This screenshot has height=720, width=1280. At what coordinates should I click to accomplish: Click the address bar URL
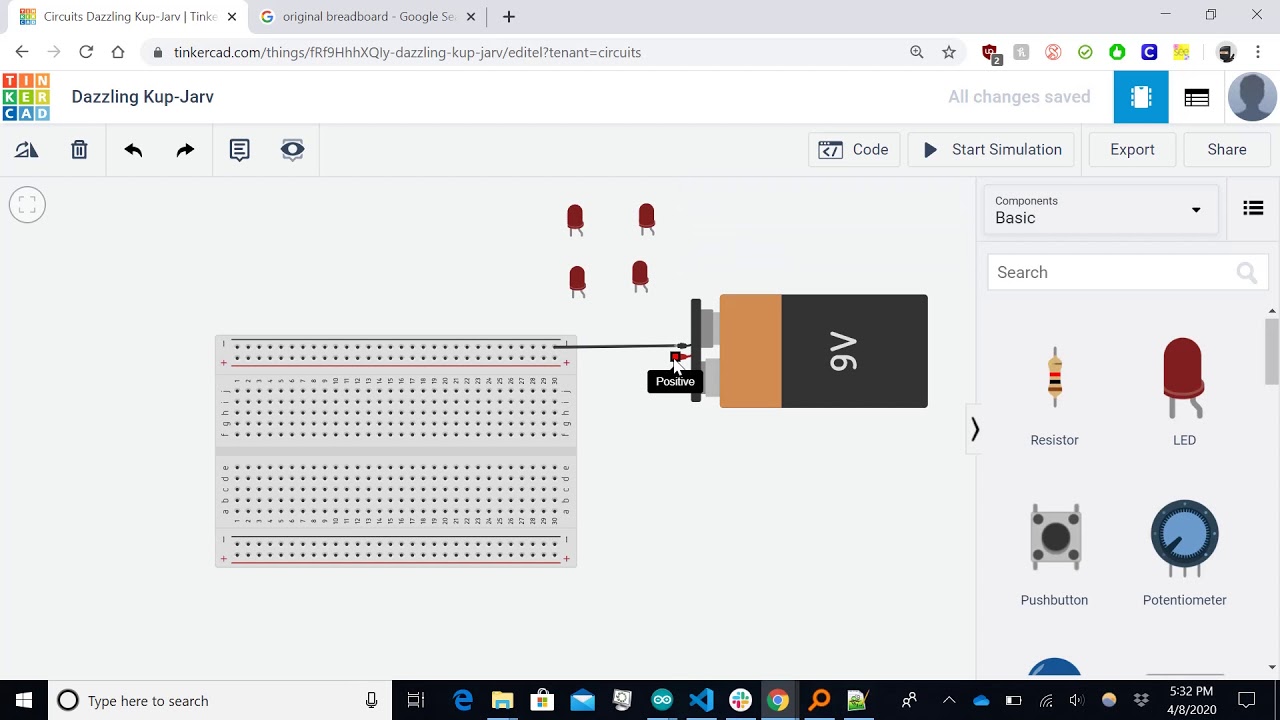[x=407, y=52]
